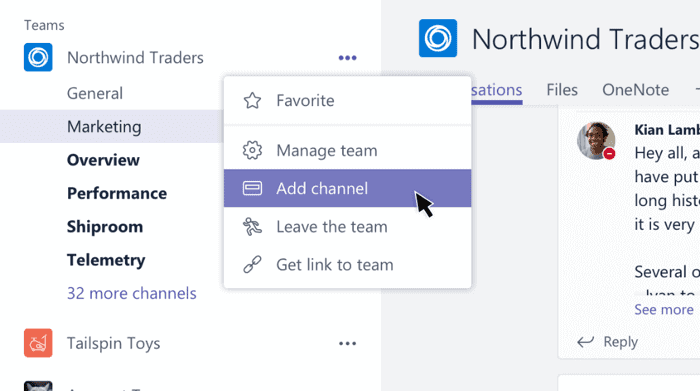Screen dimensions: 700x391
Task: Choose Favorite from the context menu
Action: pos(347,100)
